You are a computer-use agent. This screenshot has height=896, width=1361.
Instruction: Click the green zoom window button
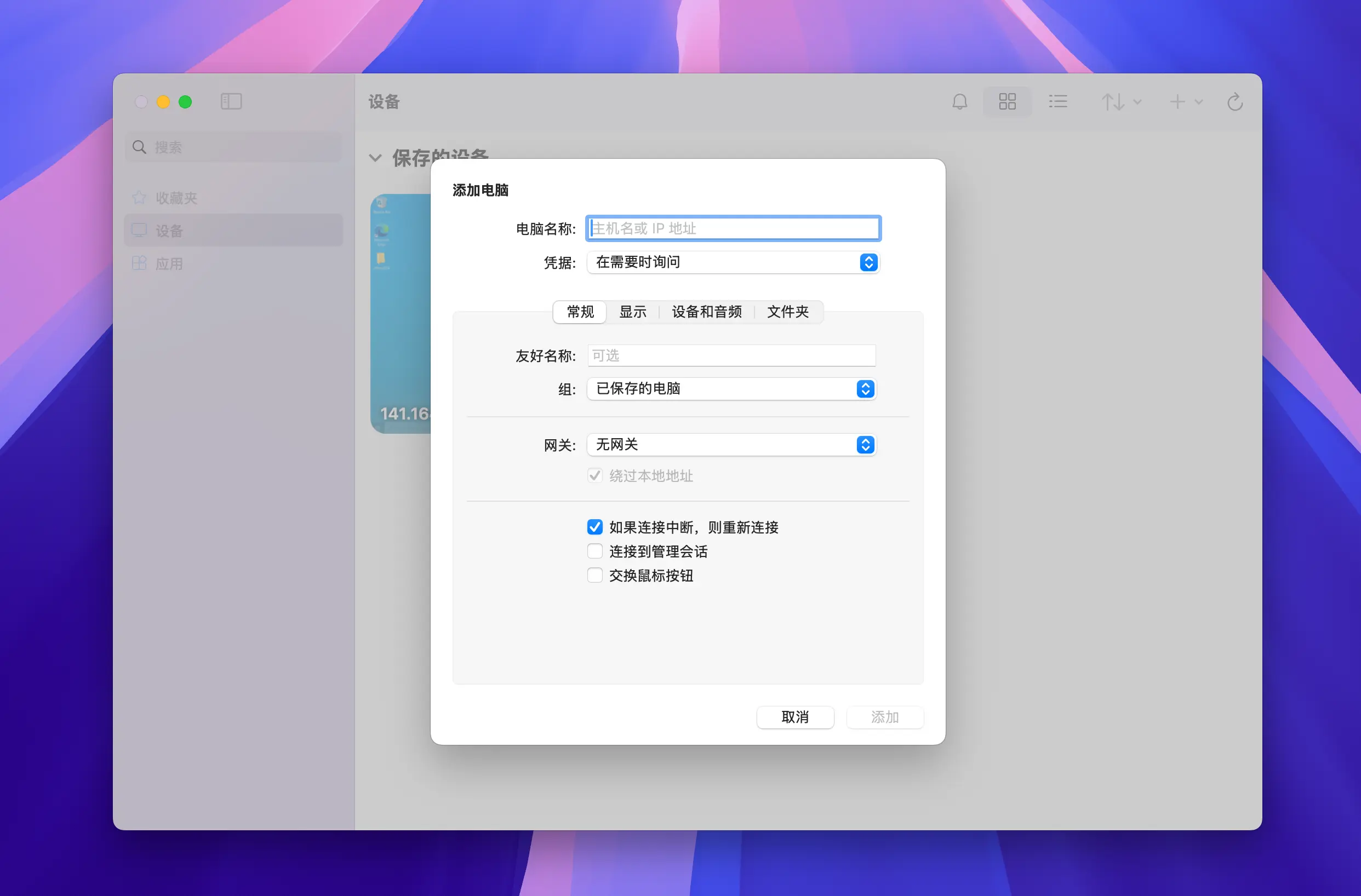(x=185, y=102)
